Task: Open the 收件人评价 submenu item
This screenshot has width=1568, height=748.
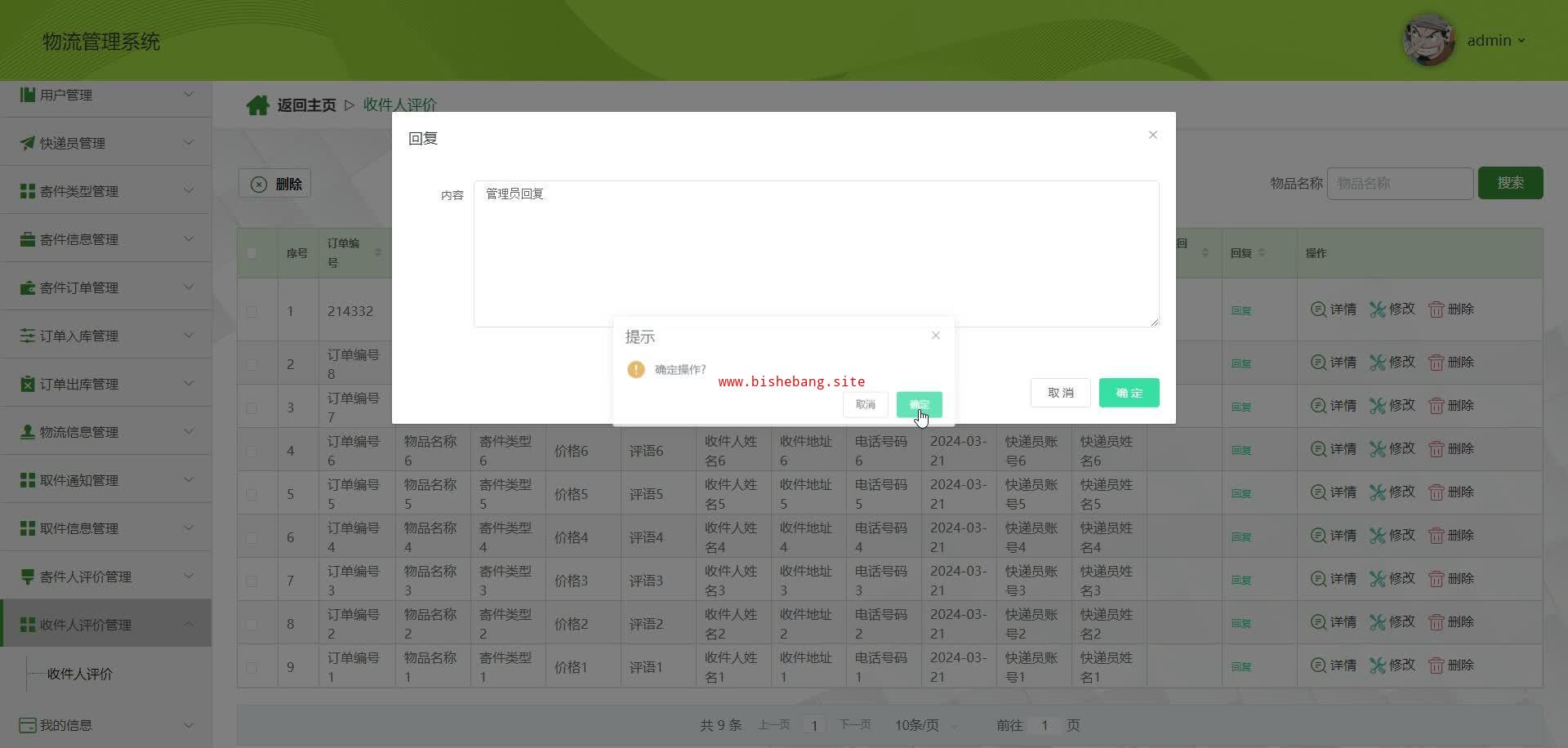Action: pyautogui.click(x=80, y=674)
